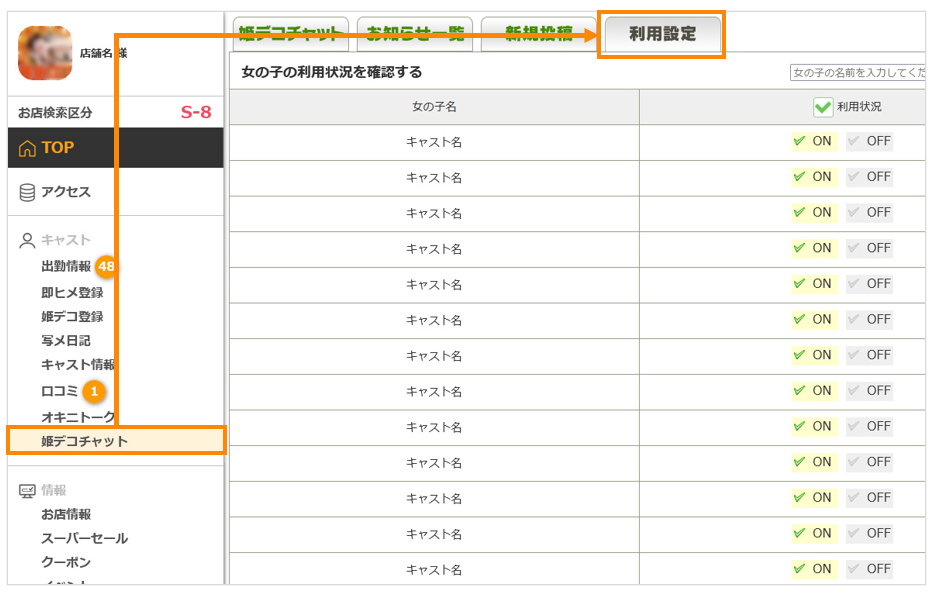Open the 利用設定 tab
This screenshot has width=935, height=594.
pyautogui.click(x=662, y=34)
